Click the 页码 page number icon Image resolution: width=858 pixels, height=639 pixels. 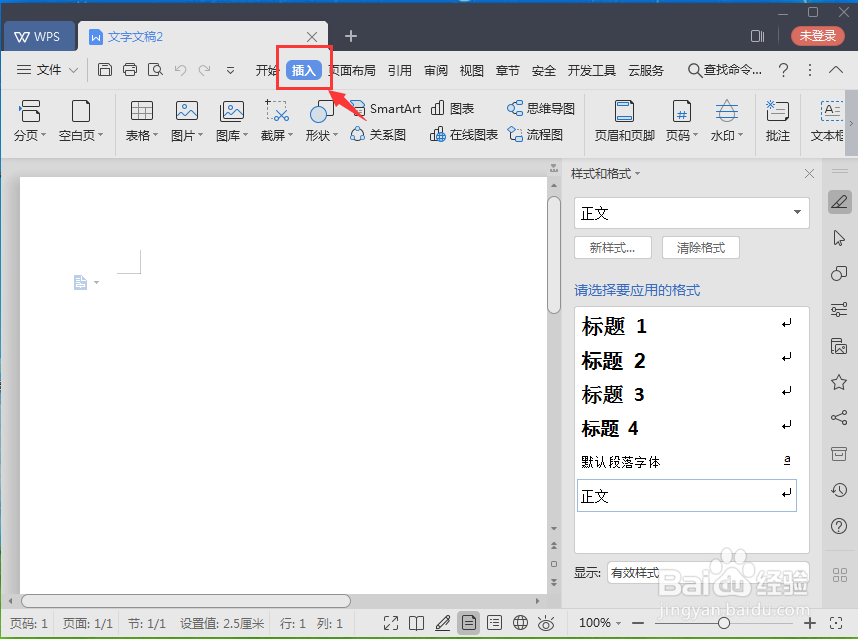coord(682,121)
